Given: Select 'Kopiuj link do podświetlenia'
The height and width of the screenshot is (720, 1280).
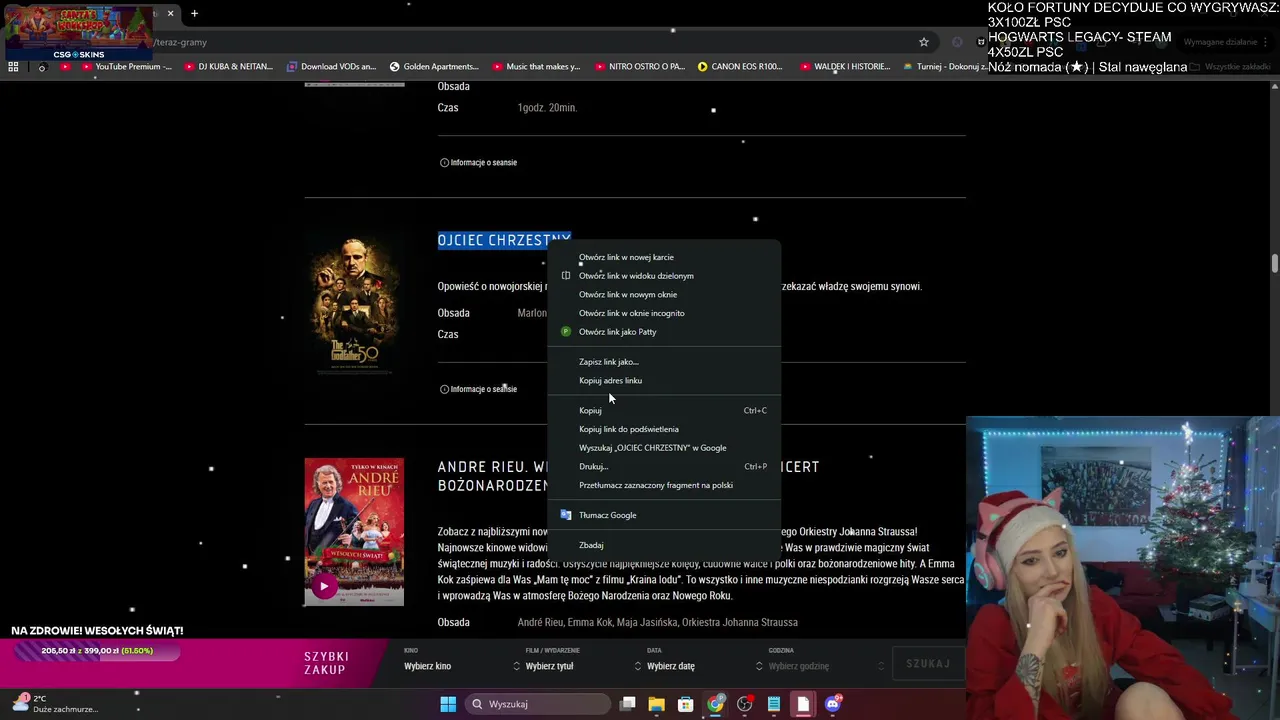Looking at the screenshot, I should coord(664,429).
